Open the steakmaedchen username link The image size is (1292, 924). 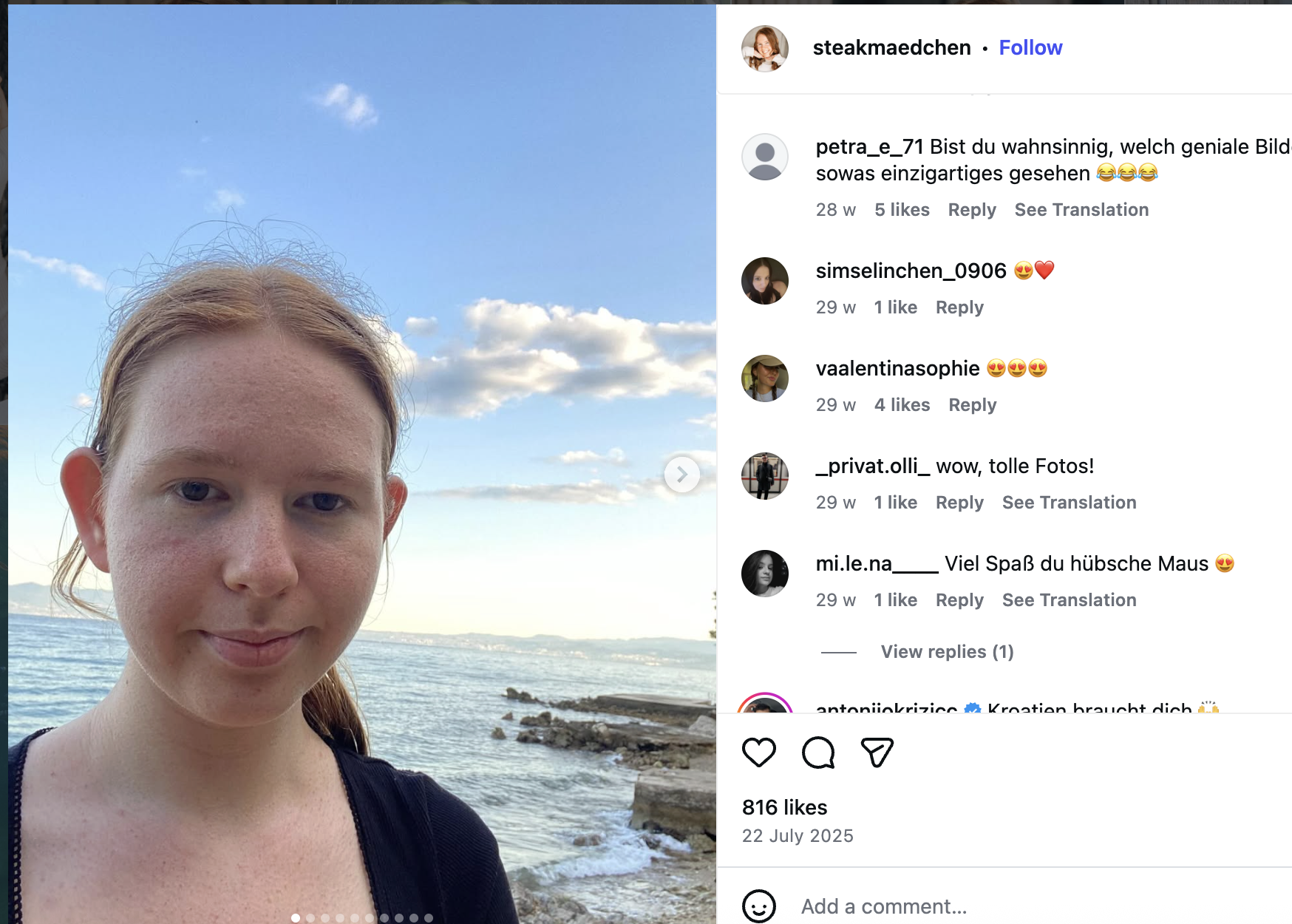[x=891, y=48]
